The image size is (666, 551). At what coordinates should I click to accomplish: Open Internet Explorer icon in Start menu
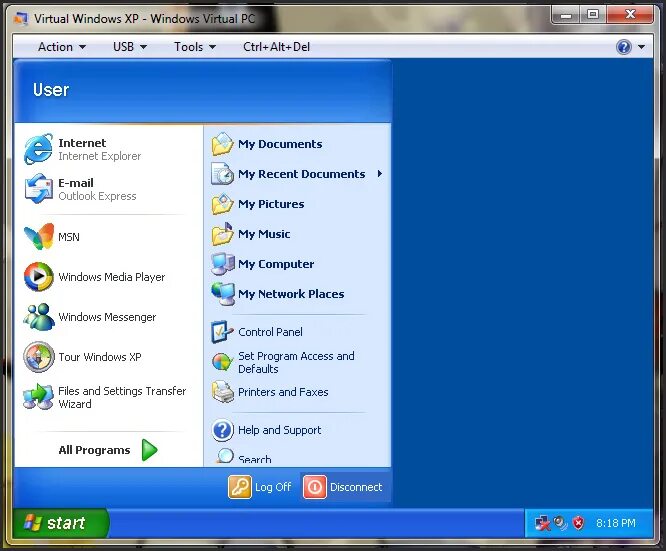click(x=39, y=149)
